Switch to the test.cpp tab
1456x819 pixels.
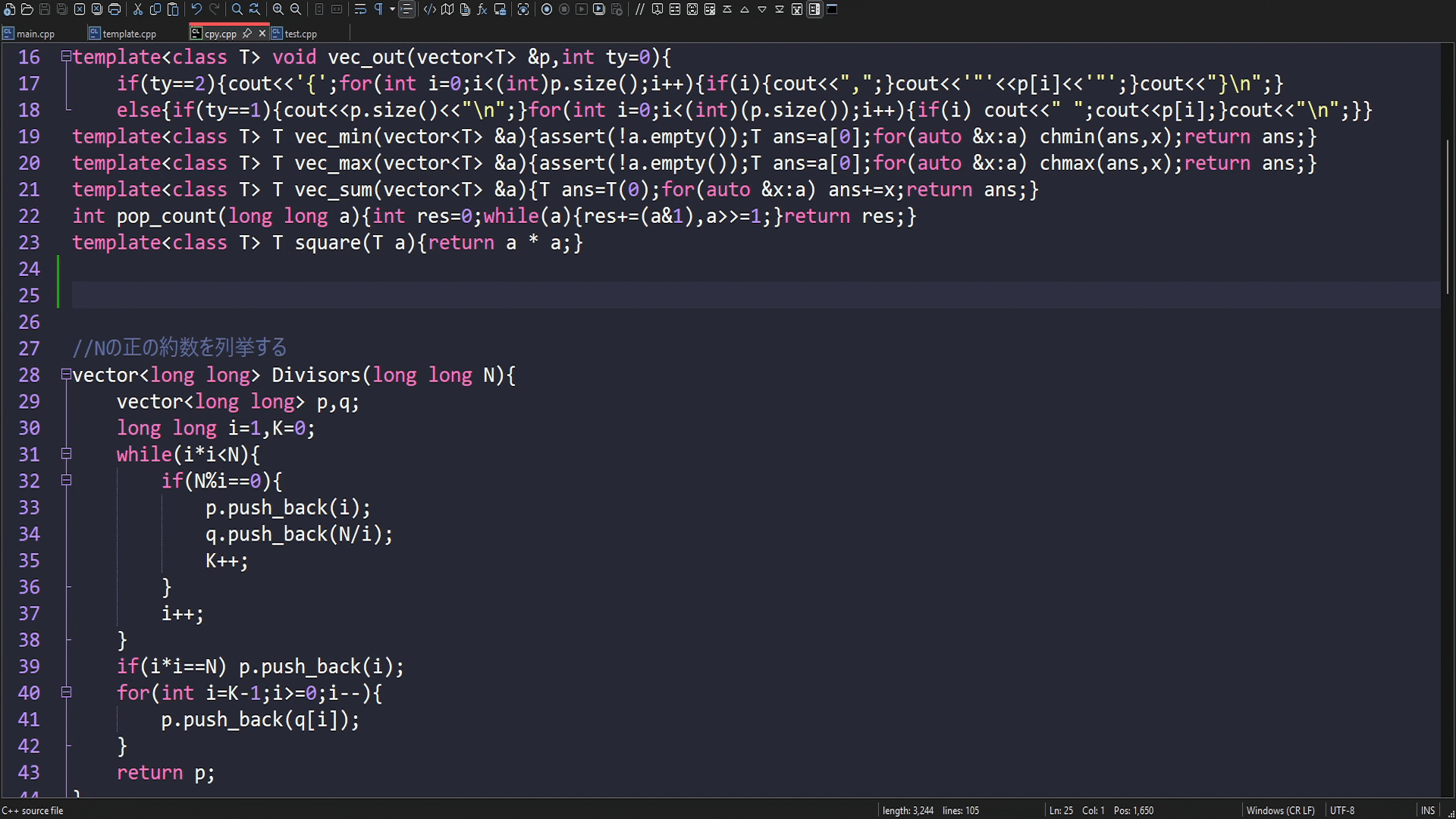pyautogui.click(x=301, y=33)
